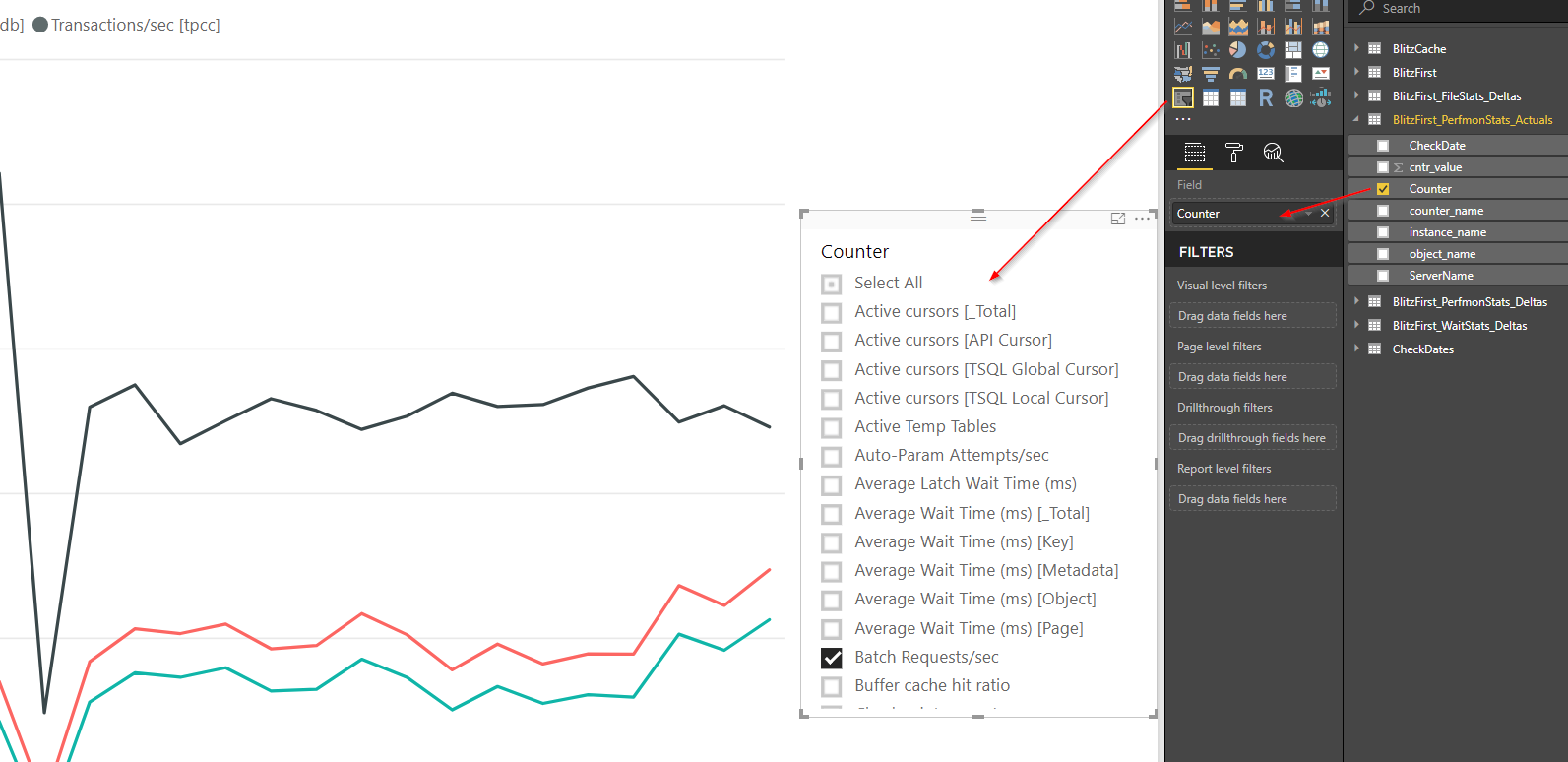Expand the BlitzFirst_FileStats_Deltas table
Viewport: 1568px width, 762px height.
(x=1356, y=95)
